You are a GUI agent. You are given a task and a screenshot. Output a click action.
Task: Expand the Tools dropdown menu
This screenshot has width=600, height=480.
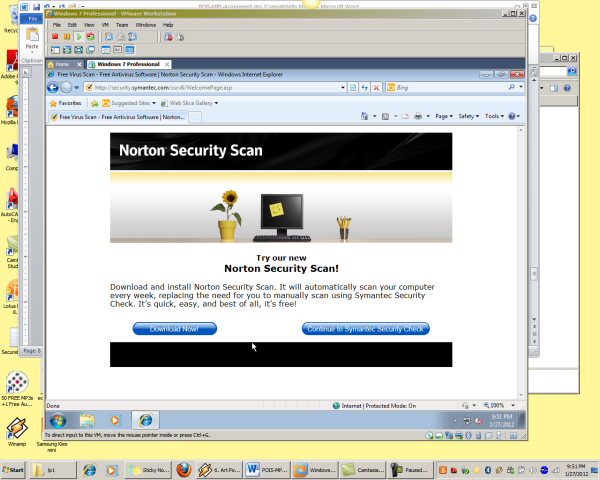(494, 117)
